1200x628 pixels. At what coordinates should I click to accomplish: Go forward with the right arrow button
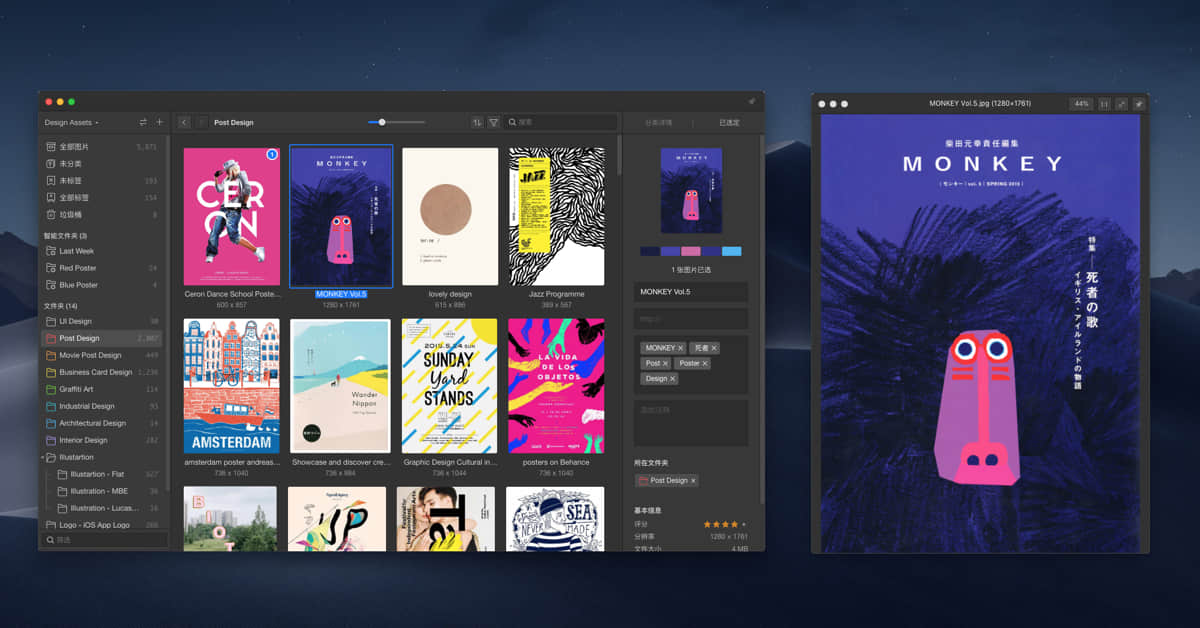pos(201,122)
